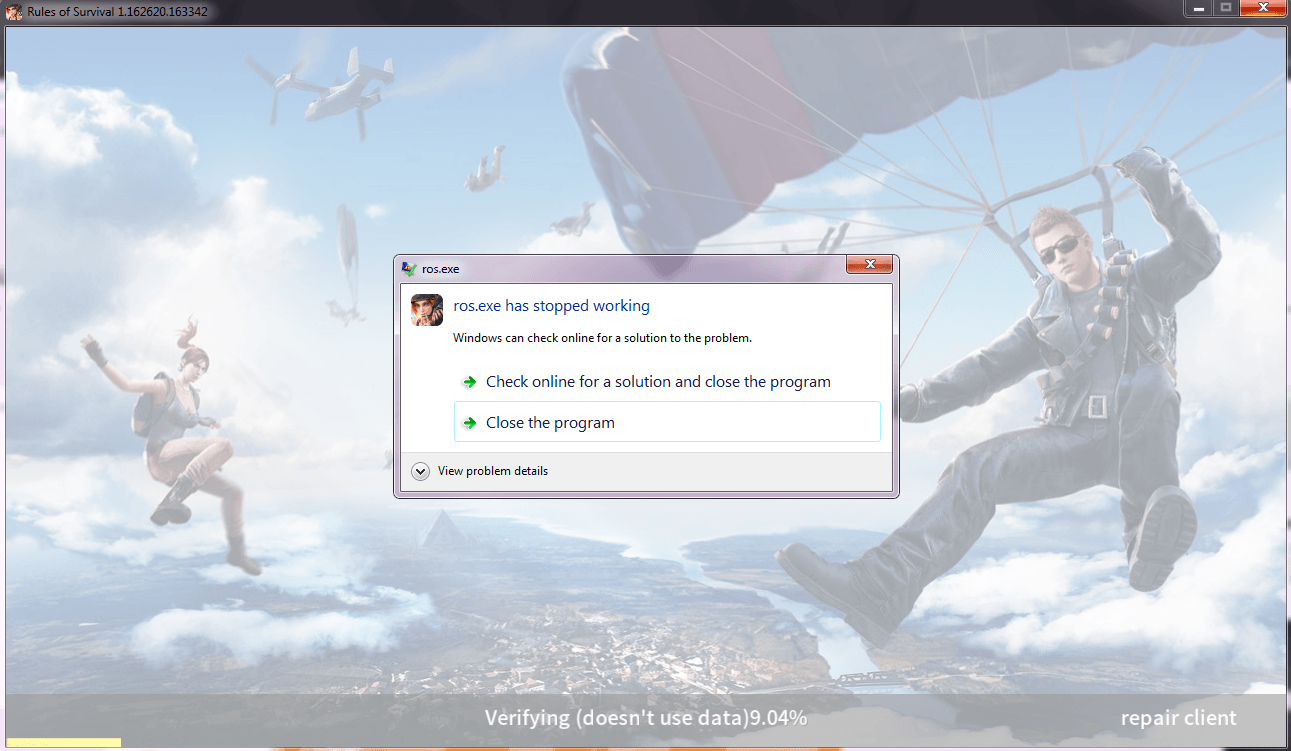Click 'Windows can check online for a solution' text
This screenshot has height=751, width=1291.
tap(602, 338)
